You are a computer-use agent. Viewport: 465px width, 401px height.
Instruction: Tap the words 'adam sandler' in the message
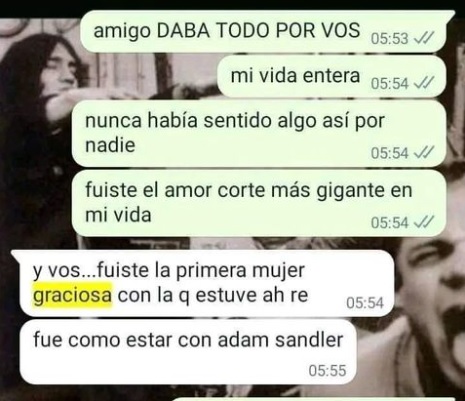280,340
